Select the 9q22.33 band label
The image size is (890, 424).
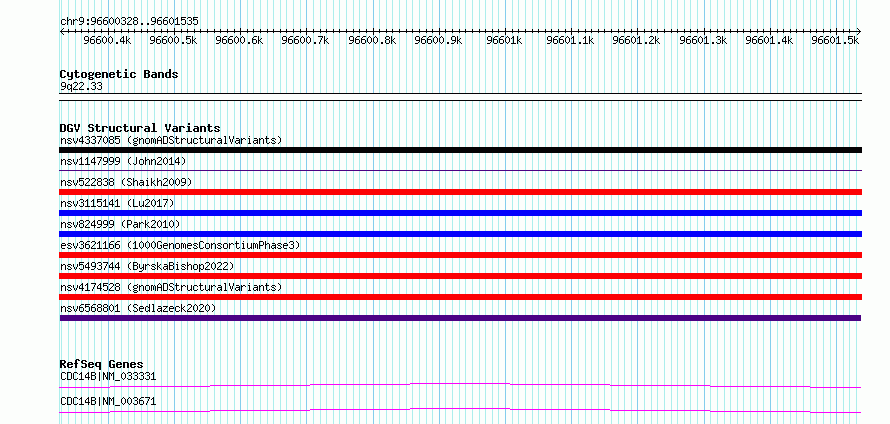(x=81, y=87)
